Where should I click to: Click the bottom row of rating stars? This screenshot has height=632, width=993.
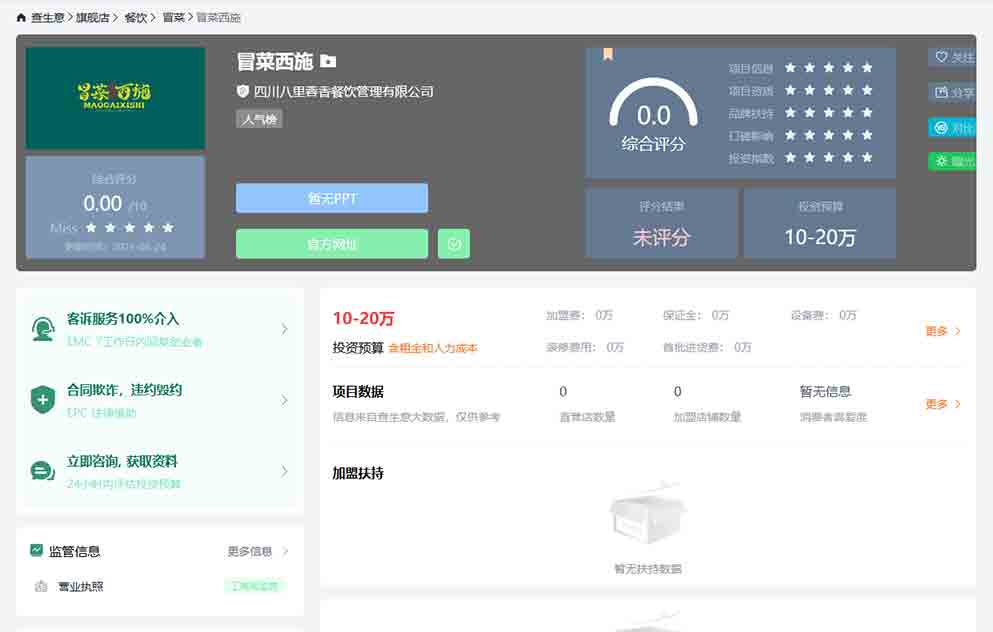(828, 157)
